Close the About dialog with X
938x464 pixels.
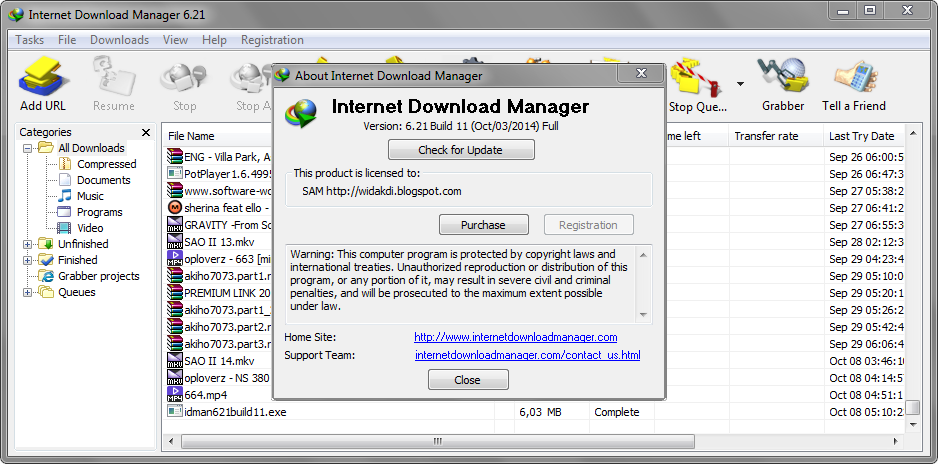[641, 74]
